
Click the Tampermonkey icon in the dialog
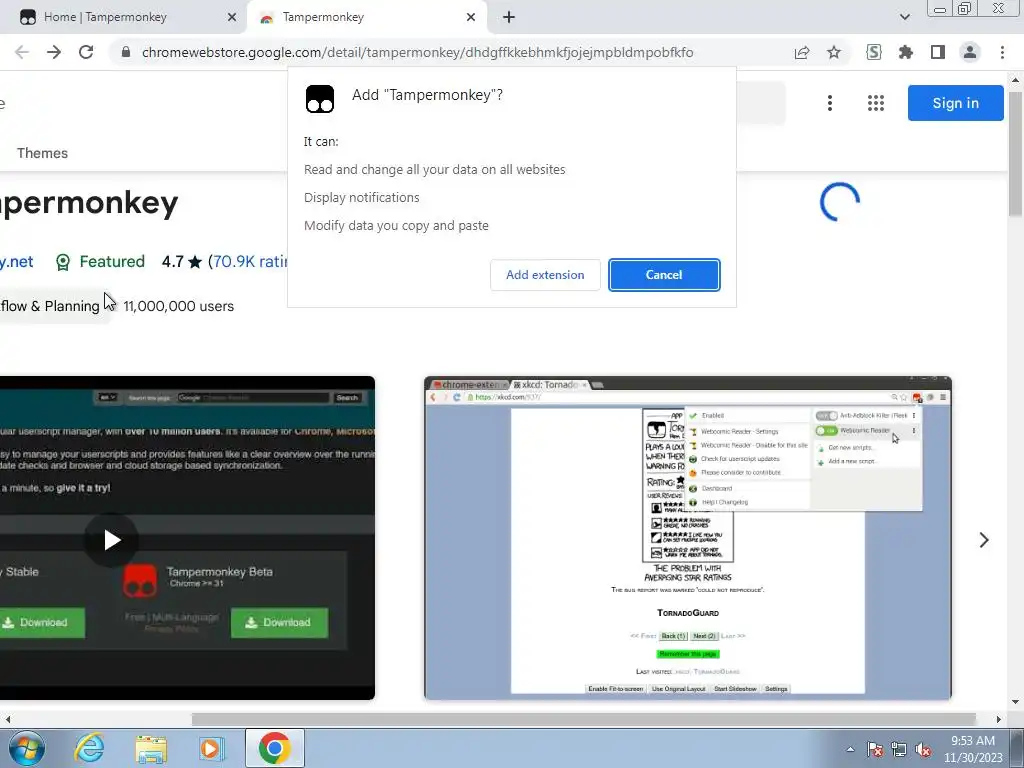coord(320,99)
